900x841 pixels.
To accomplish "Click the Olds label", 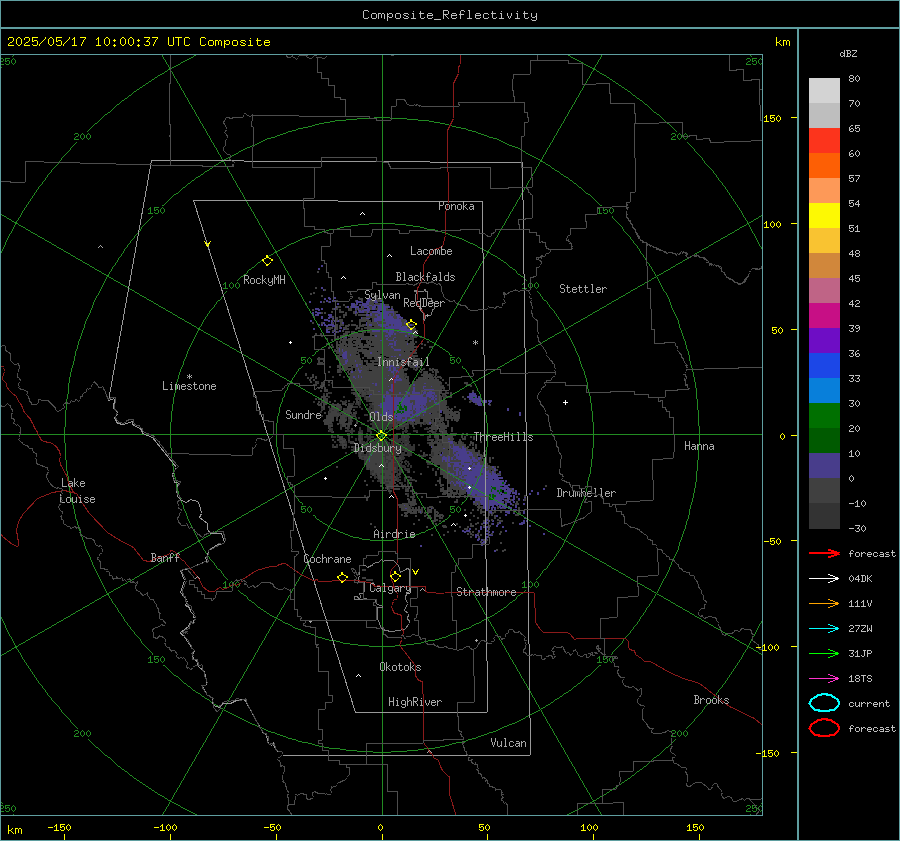I will click(x=381, y=417).
